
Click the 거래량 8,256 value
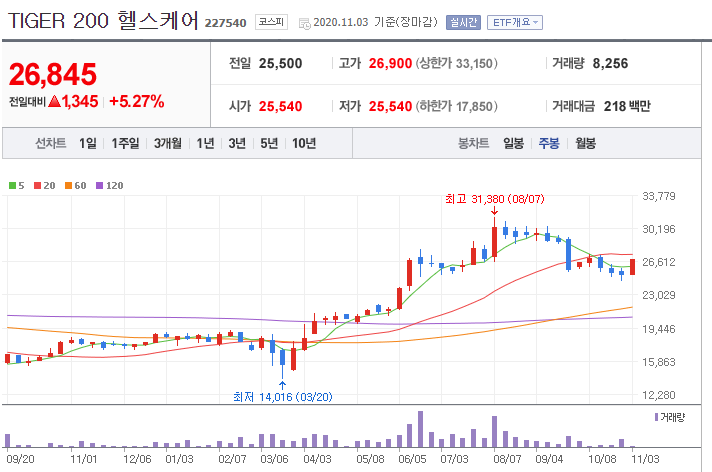coord(610,64)
